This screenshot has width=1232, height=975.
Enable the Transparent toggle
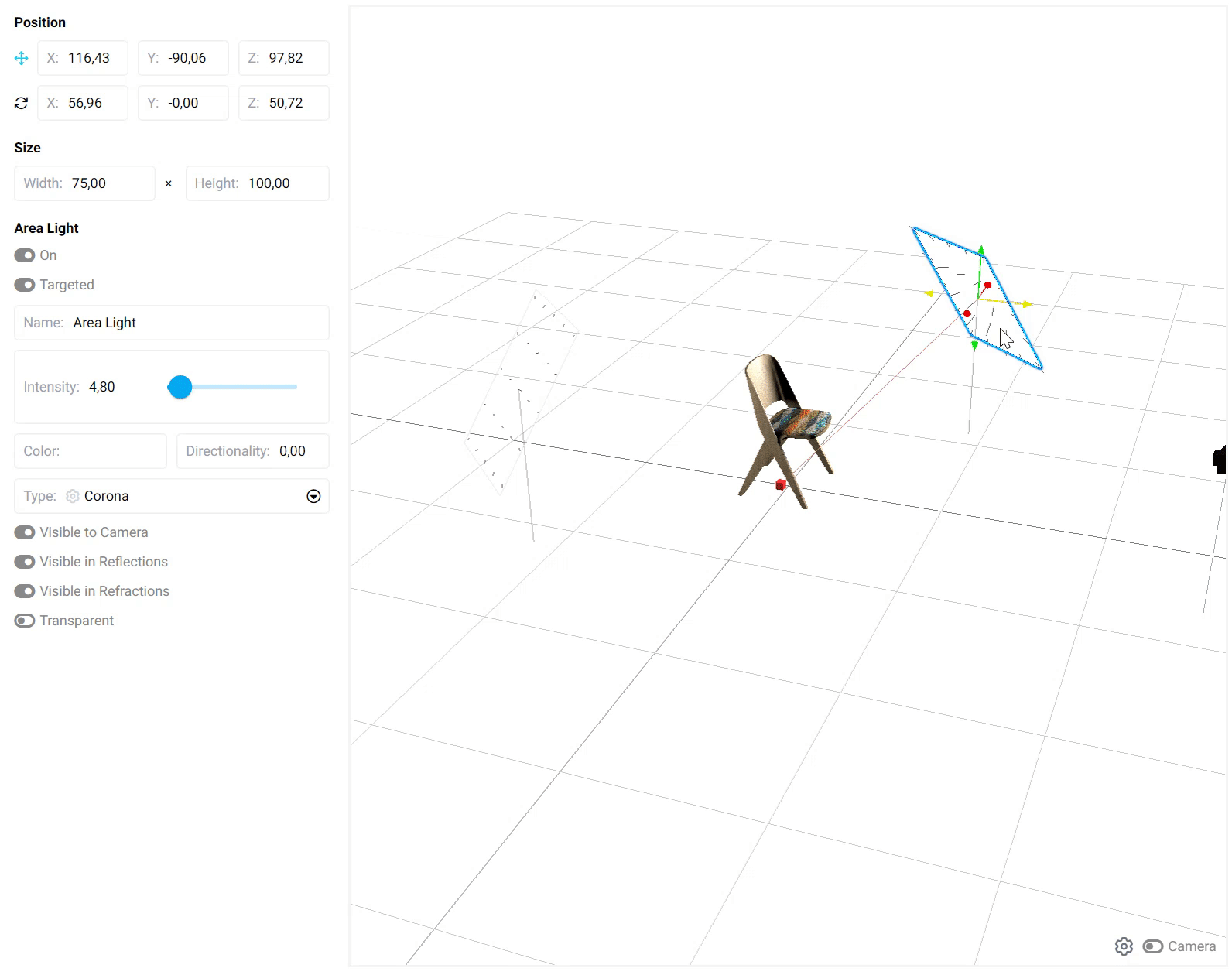click(25, 621)
